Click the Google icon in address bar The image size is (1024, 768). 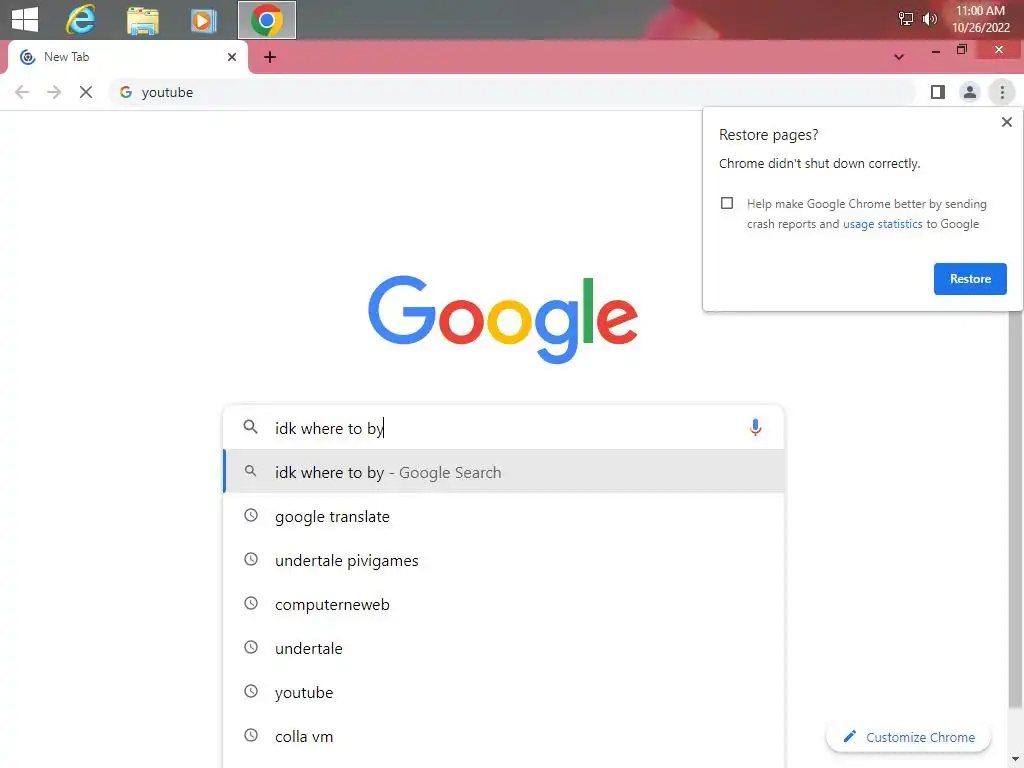pyautogui.click(x=126, y=92)
